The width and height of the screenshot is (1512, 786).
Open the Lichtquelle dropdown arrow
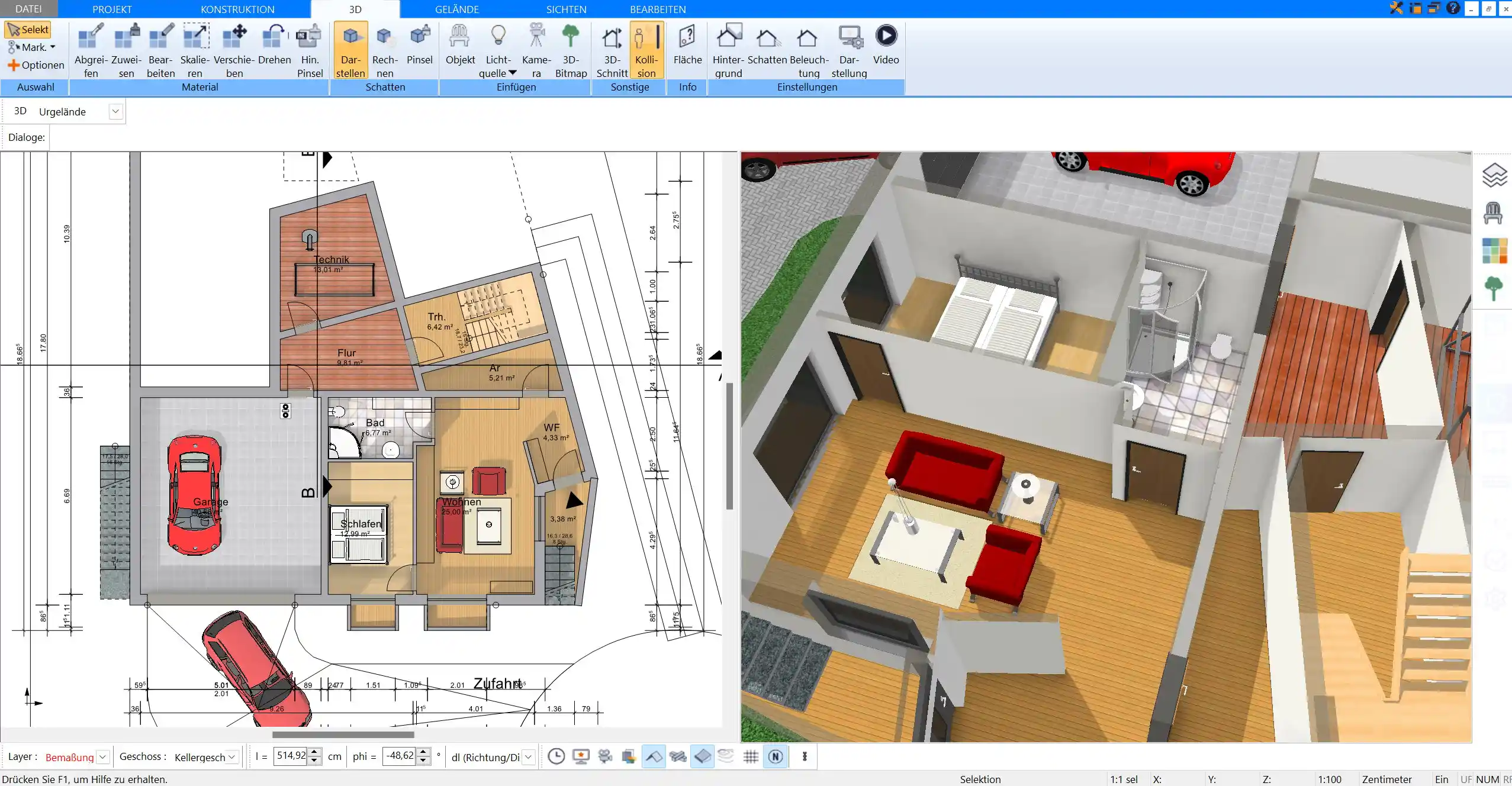tap(513, 73)
